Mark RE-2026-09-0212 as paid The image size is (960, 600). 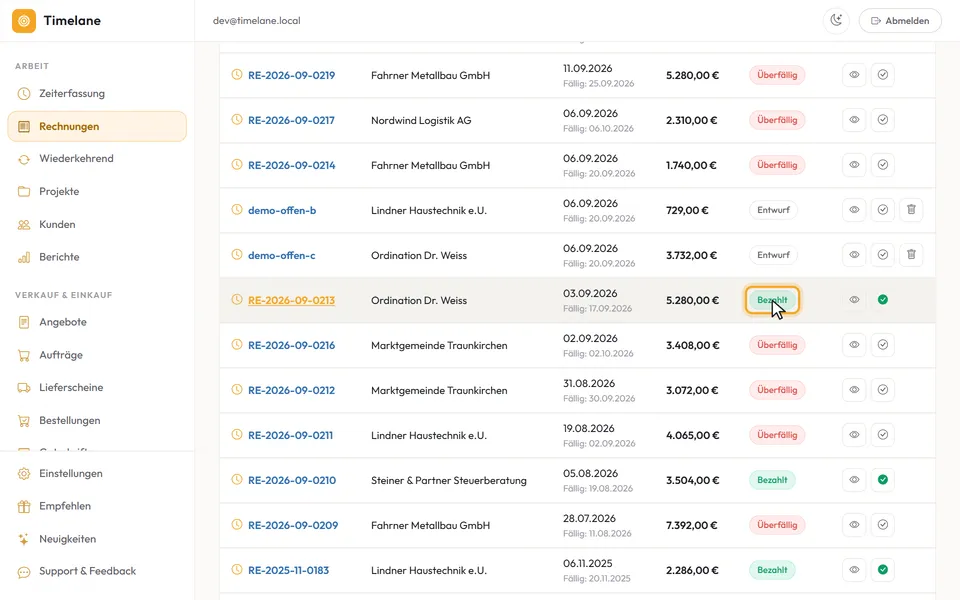pyautogui.click(x=883, y=389)
